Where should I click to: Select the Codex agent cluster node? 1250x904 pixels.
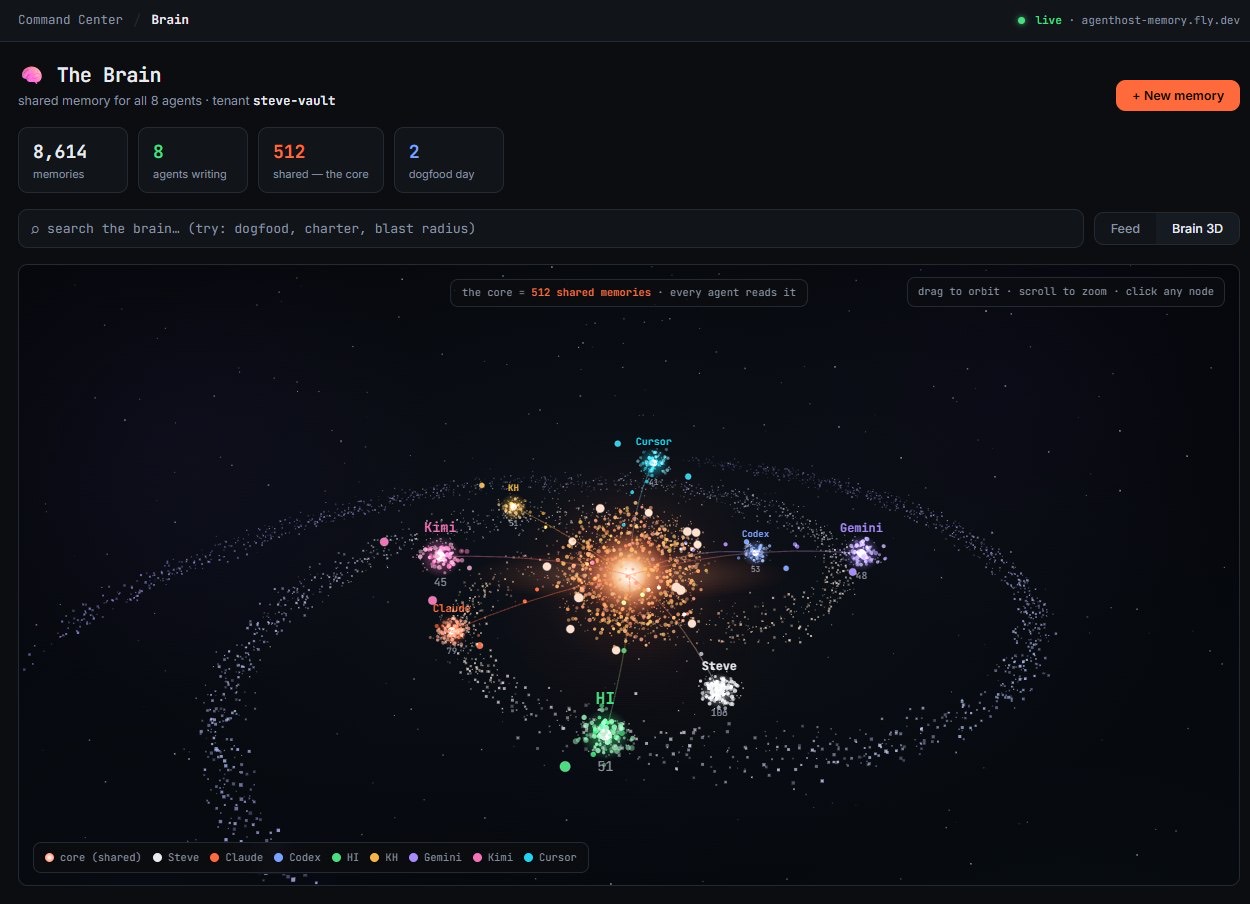click(x=755, y=552)
